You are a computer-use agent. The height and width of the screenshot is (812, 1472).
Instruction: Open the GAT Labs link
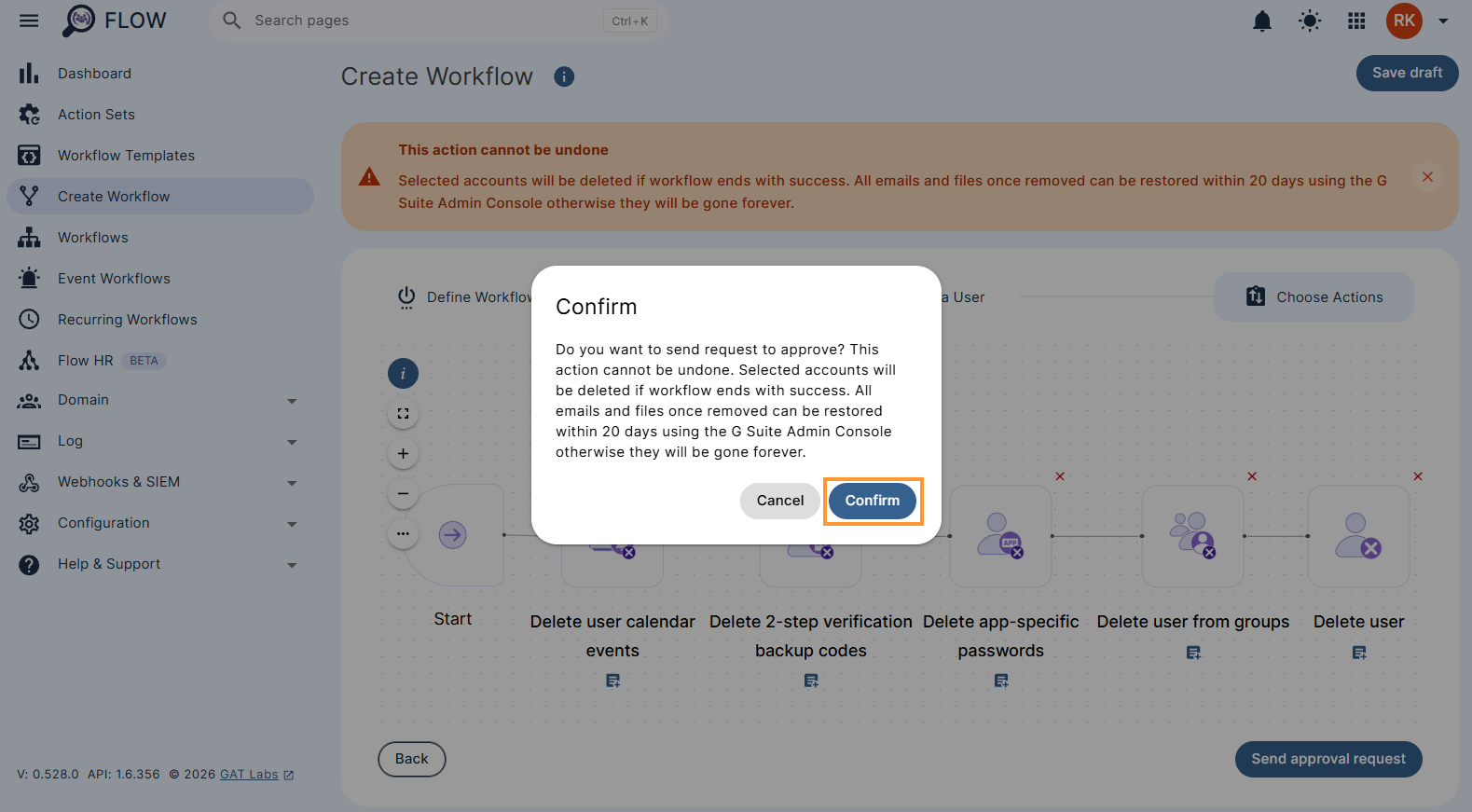256,775
